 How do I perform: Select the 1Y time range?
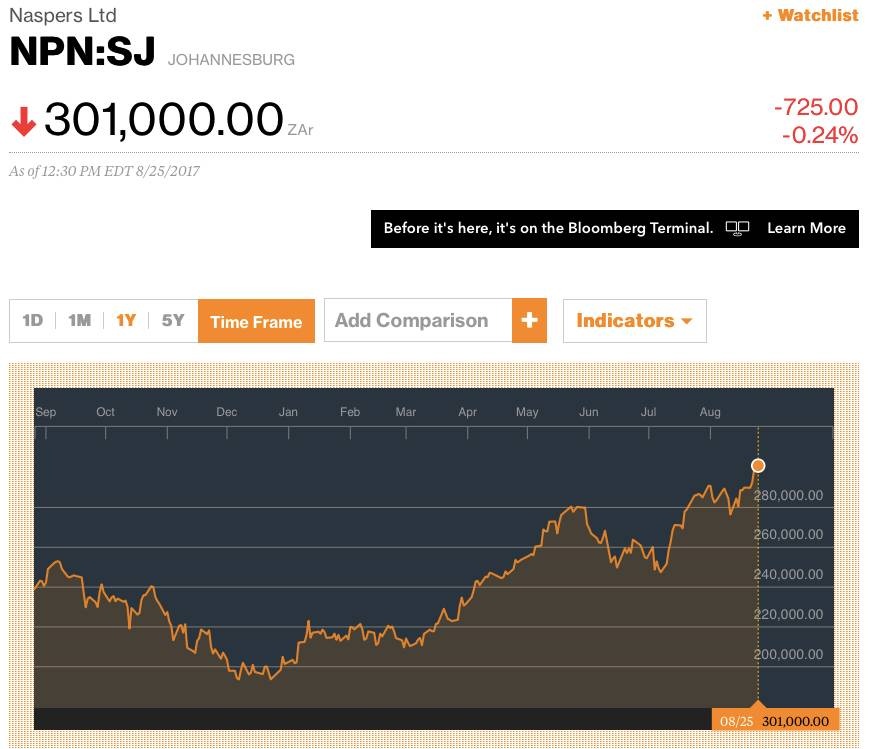(x=126, y=320)
